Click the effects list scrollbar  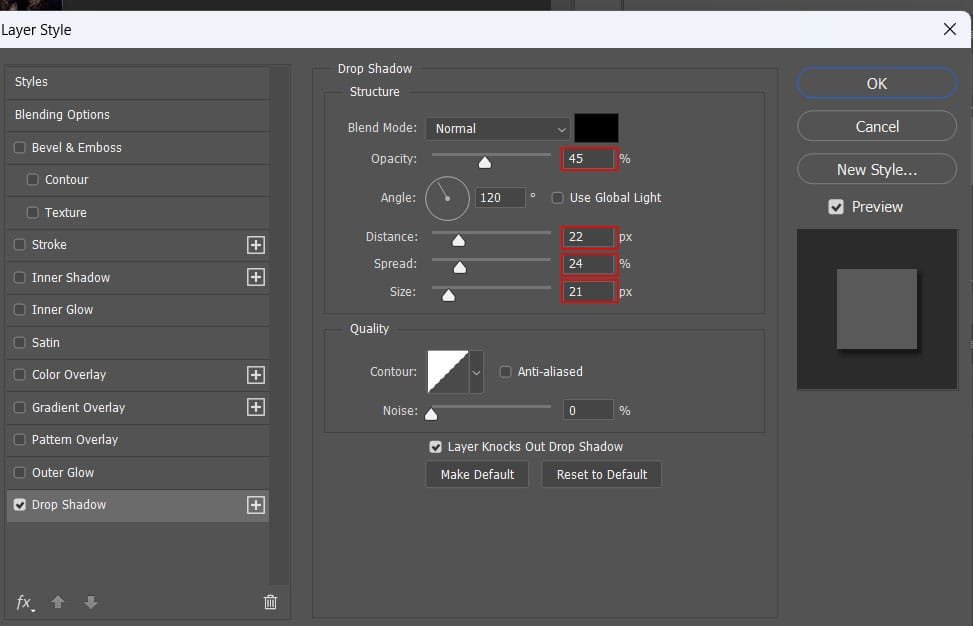click(x=280, y=325)
